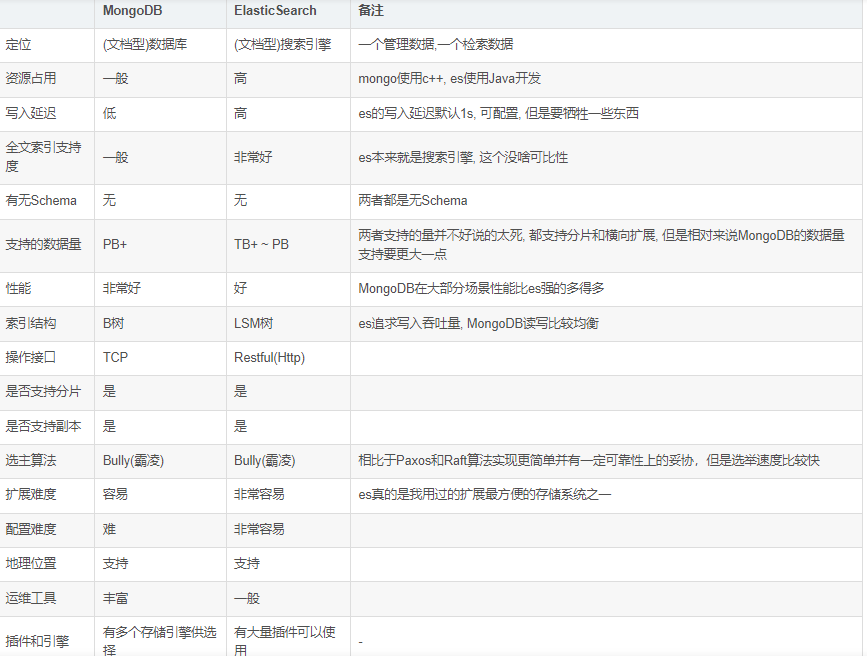Click the cell (文档型)数据库

145,44
